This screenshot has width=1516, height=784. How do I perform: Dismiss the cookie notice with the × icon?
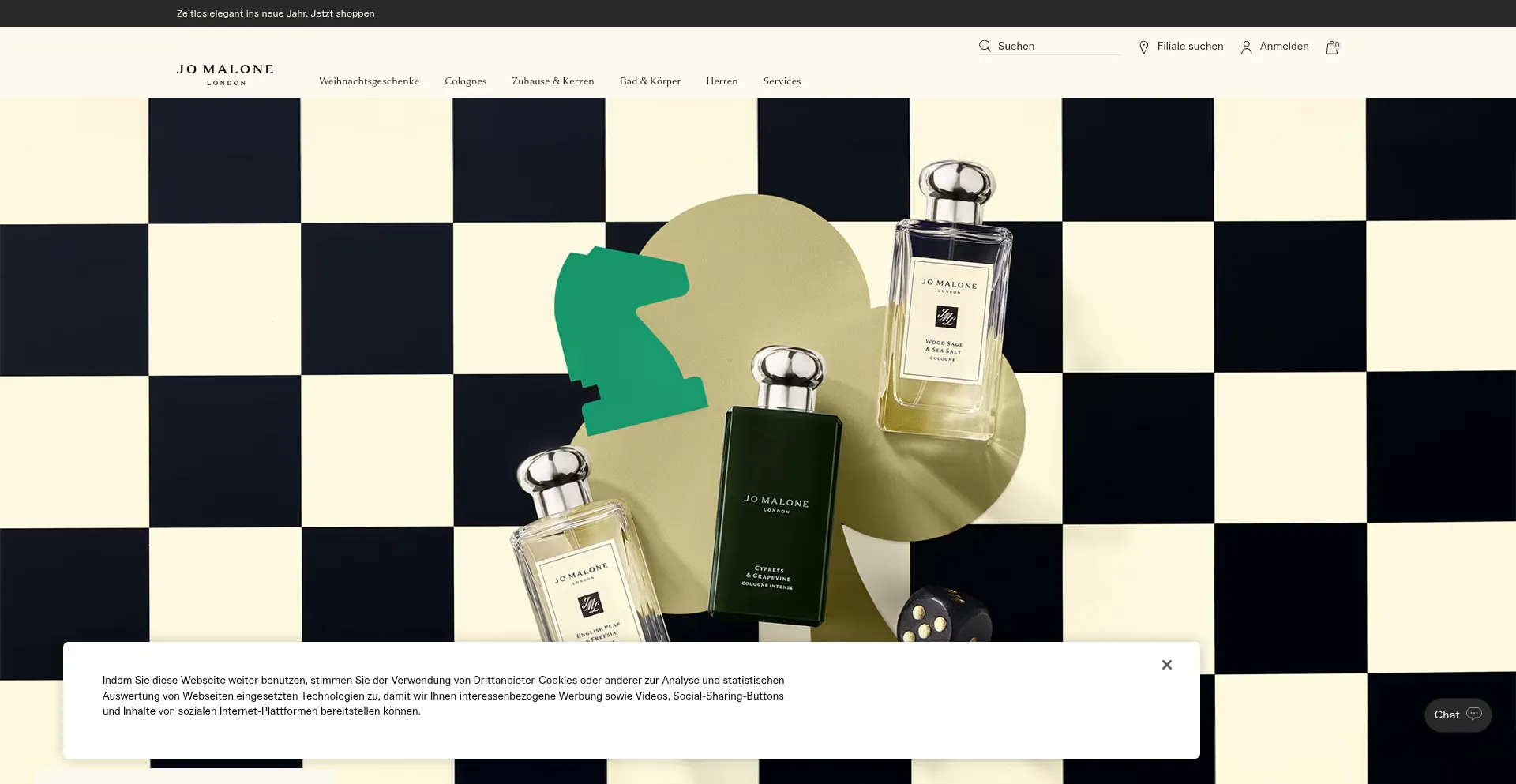click(1166, 665)
